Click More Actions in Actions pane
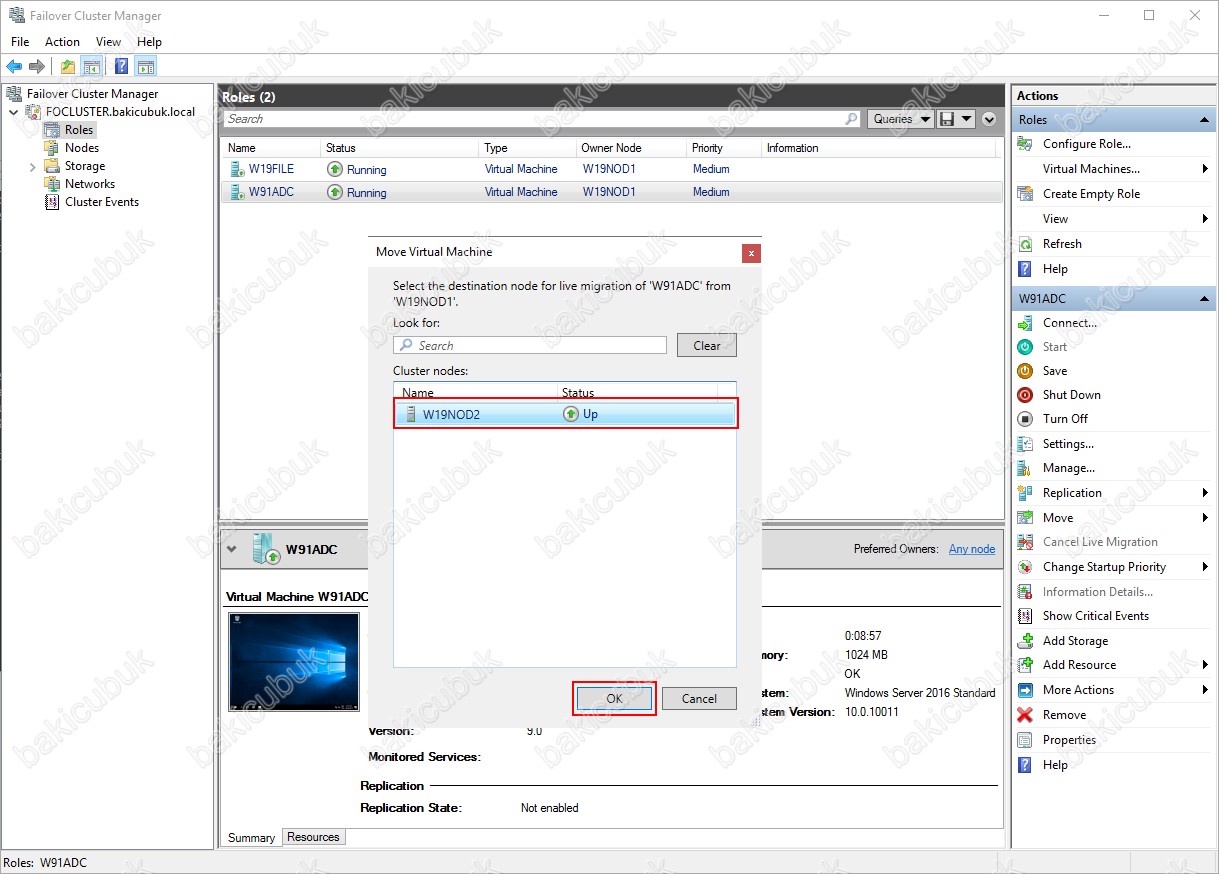Image resolution: width=1219 pixels, height=874 pixels. (1078, 690)
